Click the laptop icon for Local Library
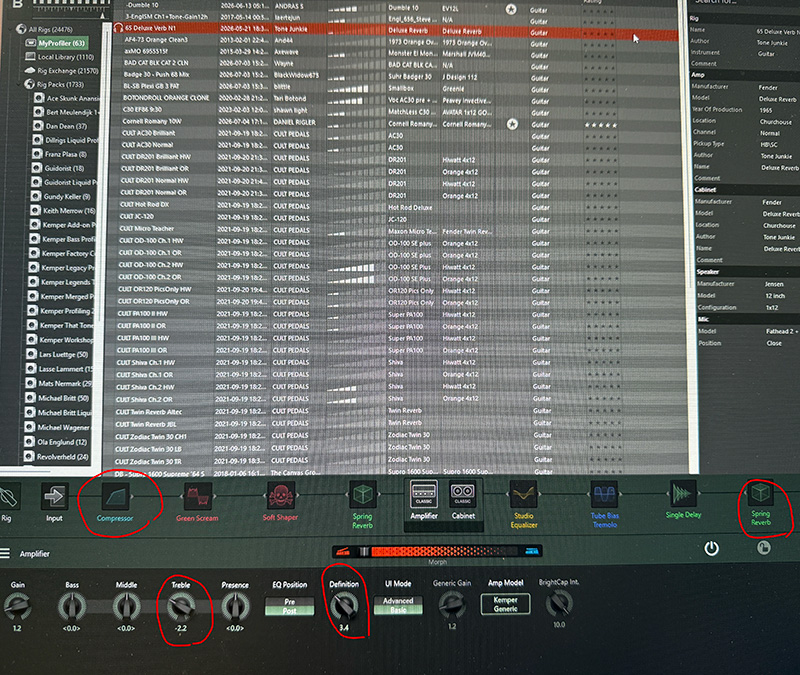The image size is (800, 675). click(31, 57)
